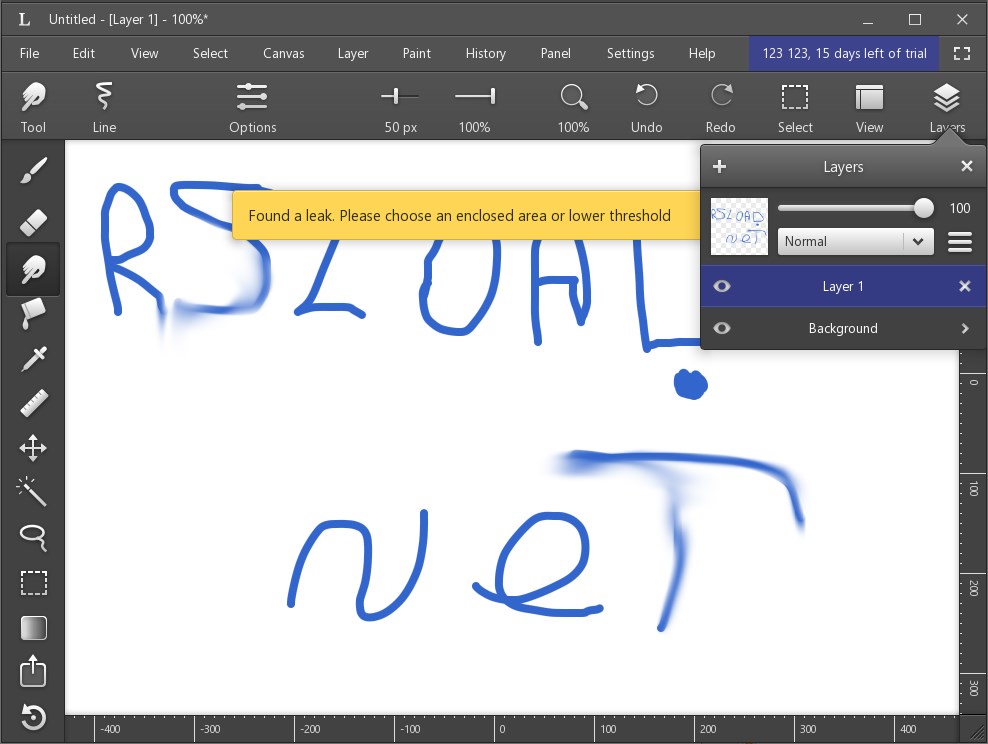Open the Select menu

coord(210,54)
